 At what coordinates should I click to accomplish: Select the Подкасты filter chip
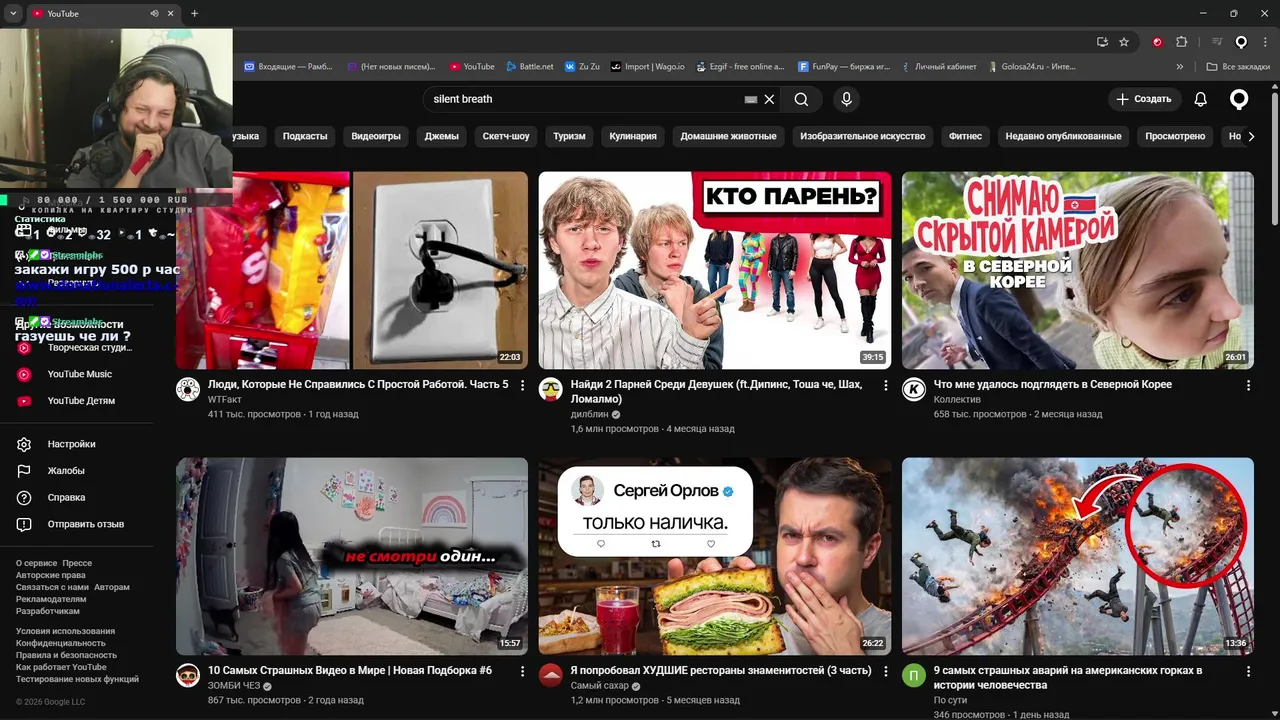click(305, 136)
